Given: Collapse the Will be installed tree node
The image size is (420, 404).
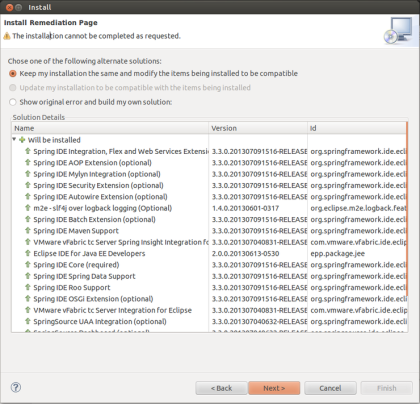Looking at the screenshot, I should pos(14,139).
